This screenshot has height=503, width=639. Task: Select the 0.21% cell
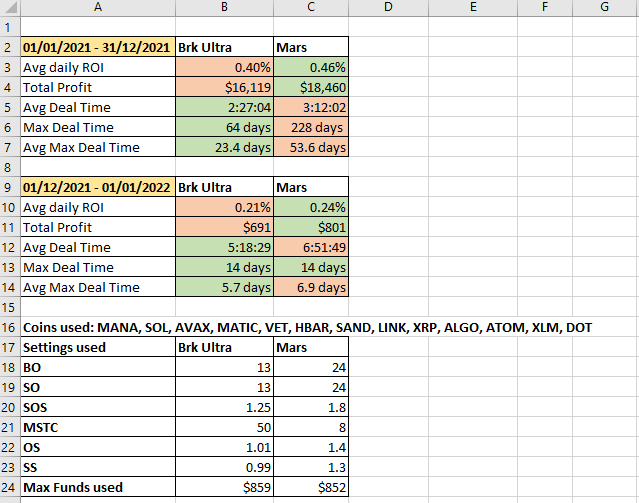click(x=225, y=207)
